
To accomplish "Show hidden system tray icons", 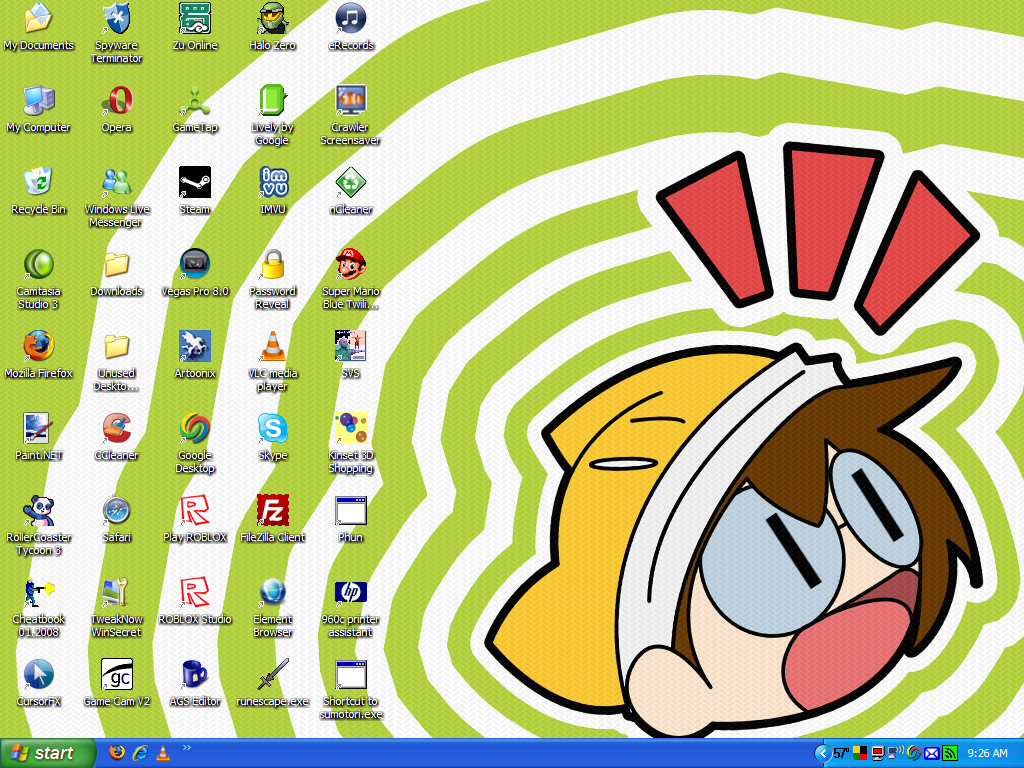I will click(822, 753).
